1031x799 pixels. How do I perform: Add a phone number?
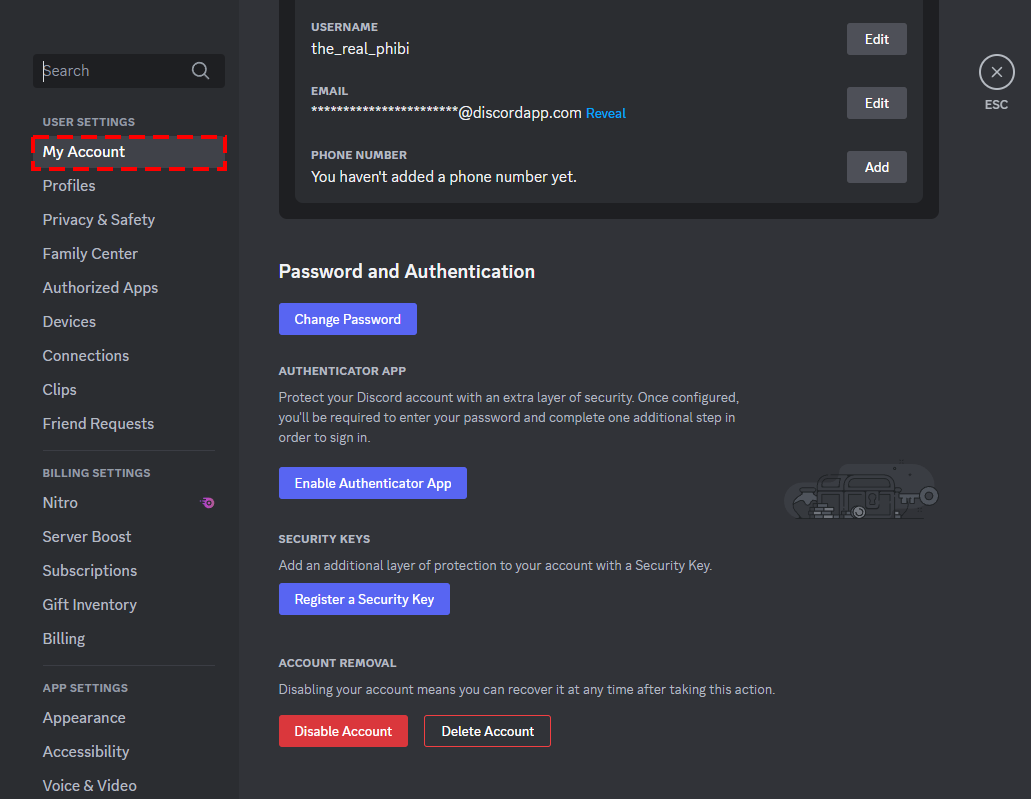[x=876, y=167]
